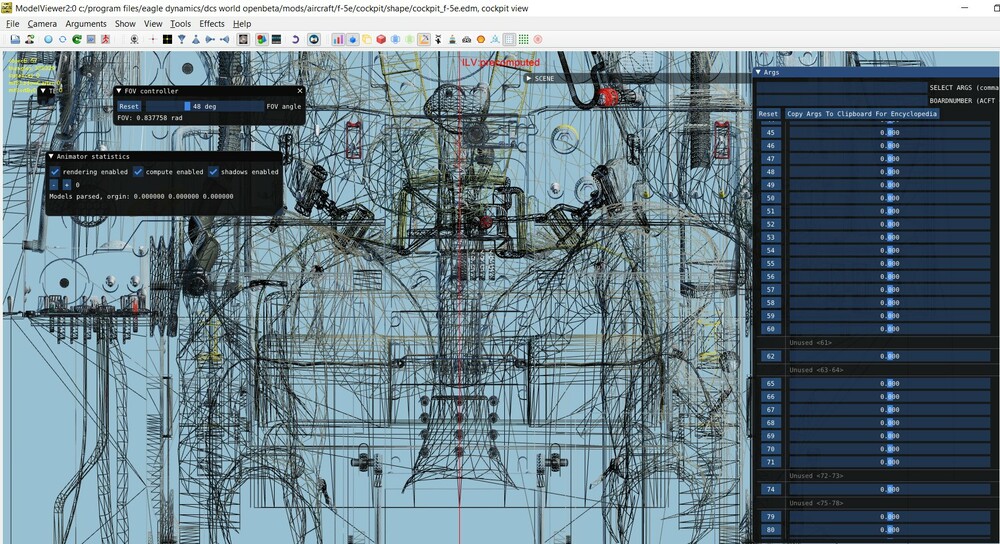
Task: Click the 'Unused <61>' text
Action: [x=811, y=342]
